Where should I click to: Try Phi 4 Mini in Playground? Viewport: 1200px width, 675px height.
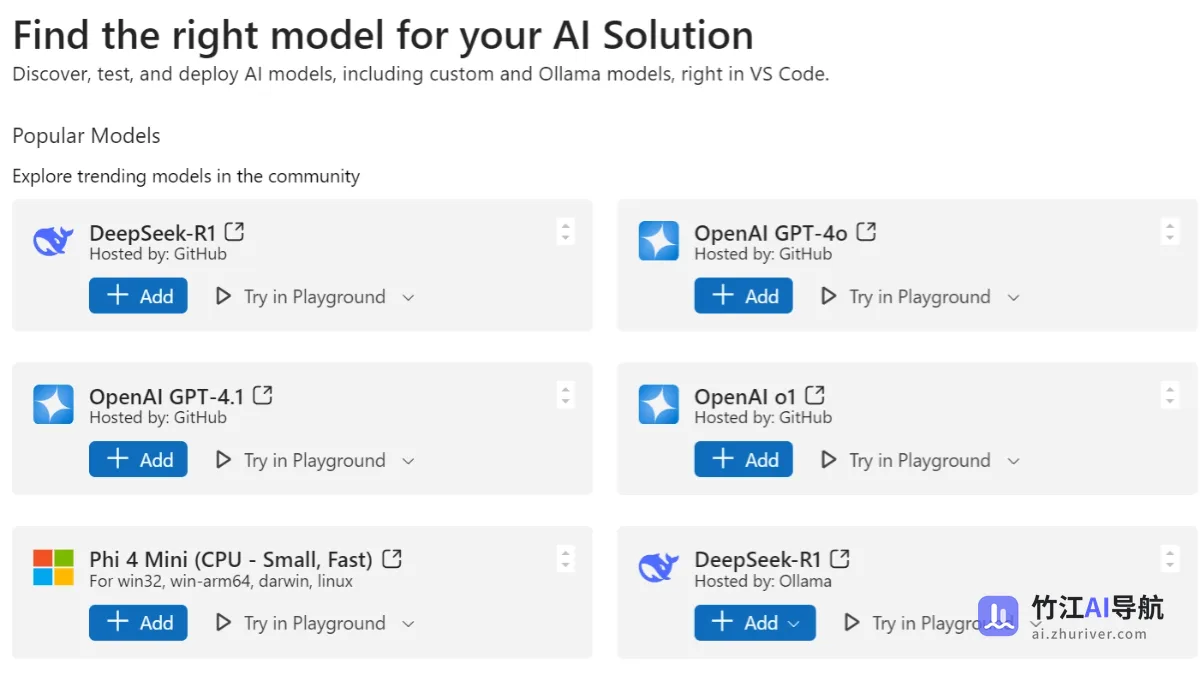pos(300,623)
